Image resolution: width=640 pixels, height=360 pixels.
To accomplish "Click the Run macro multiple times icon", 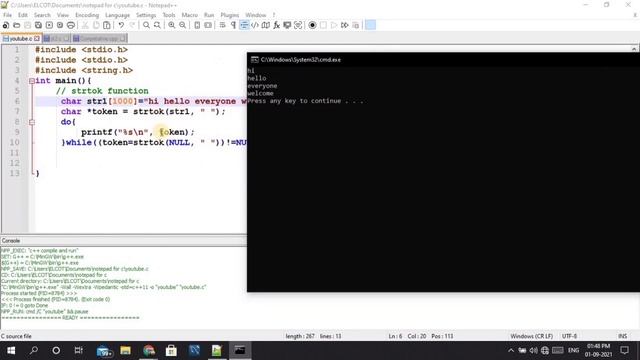I will click(x=344, y=25).
